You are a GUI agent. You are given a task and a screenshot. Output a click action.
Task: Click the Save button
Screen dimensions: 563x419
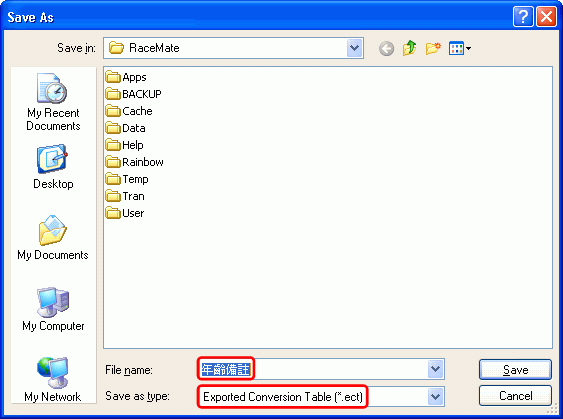tap(515, 369)
